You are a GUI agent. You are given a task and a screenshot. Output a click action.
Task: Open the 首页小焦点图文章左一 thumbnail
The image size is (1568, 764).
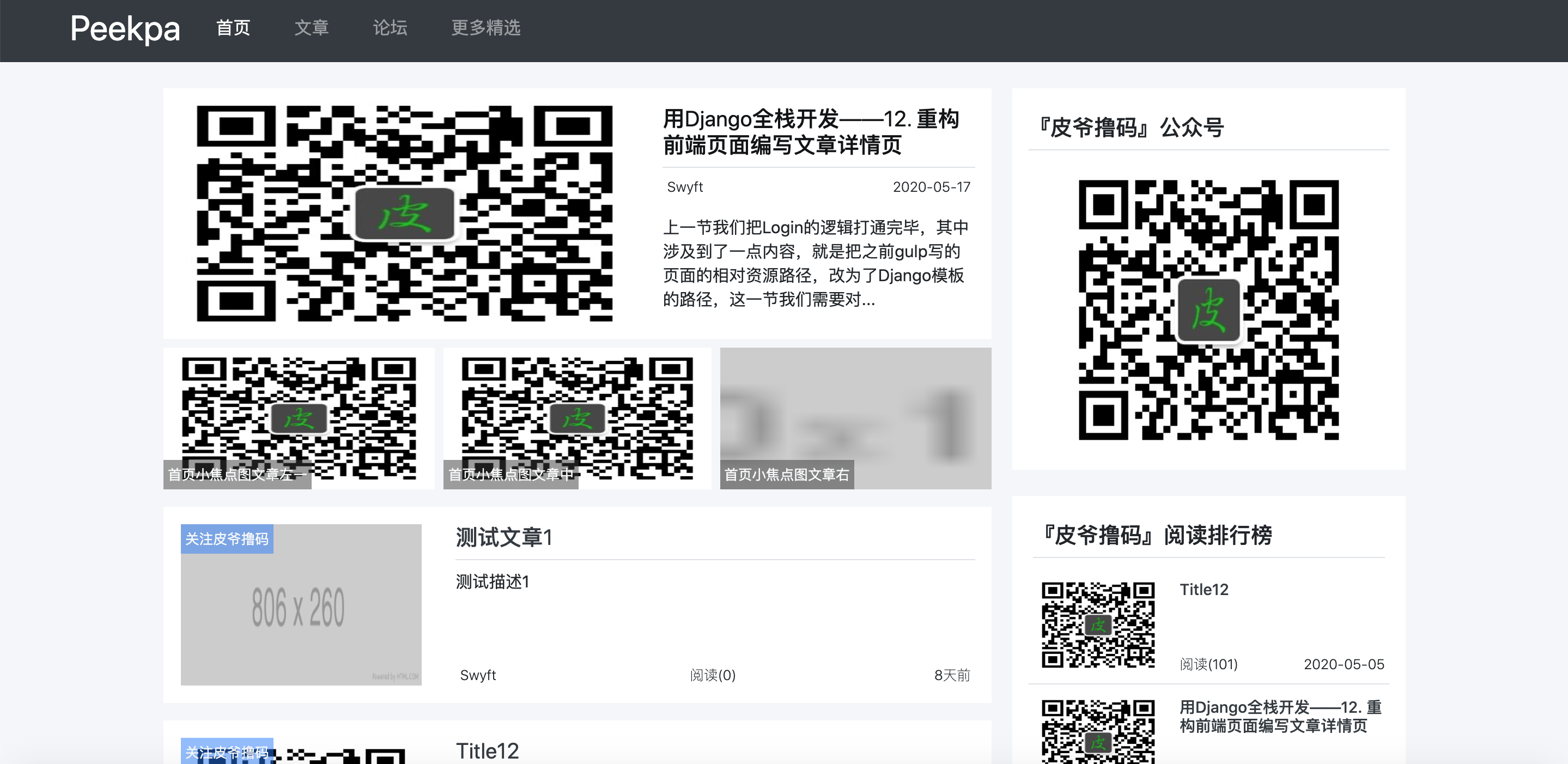pyautogui.click(x=299, y=418)
